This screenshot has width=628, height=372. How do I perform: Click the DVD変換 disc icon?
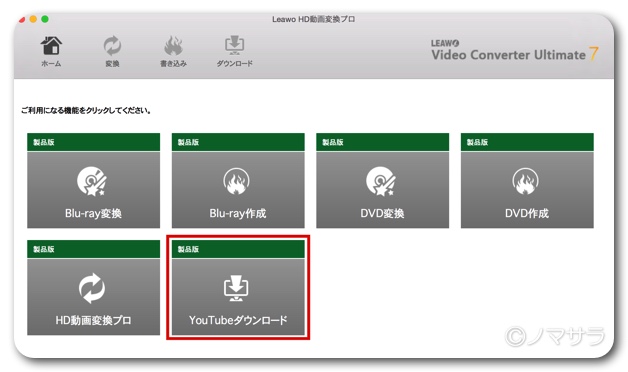click(381, 181)
